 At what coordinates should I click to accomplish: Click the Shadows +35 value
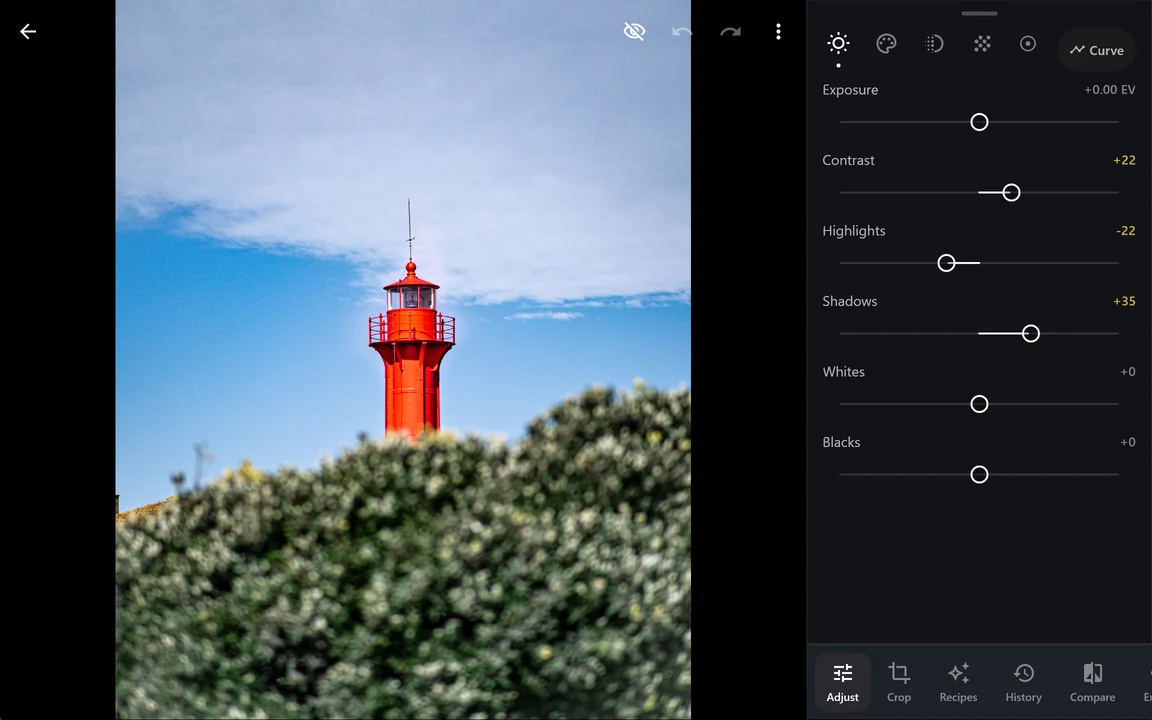(1124, 301)
